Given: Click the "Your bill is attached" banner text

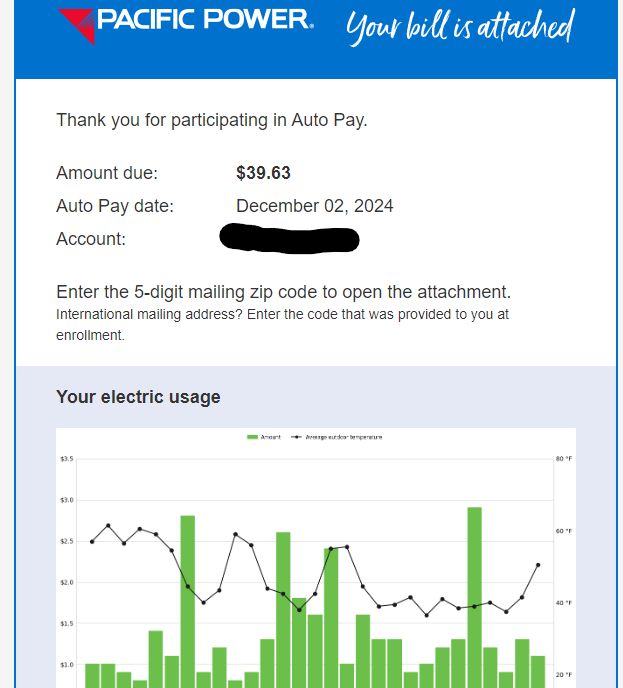Looking at the screenshot, I should pyautogui.click(x=460, y=27).
